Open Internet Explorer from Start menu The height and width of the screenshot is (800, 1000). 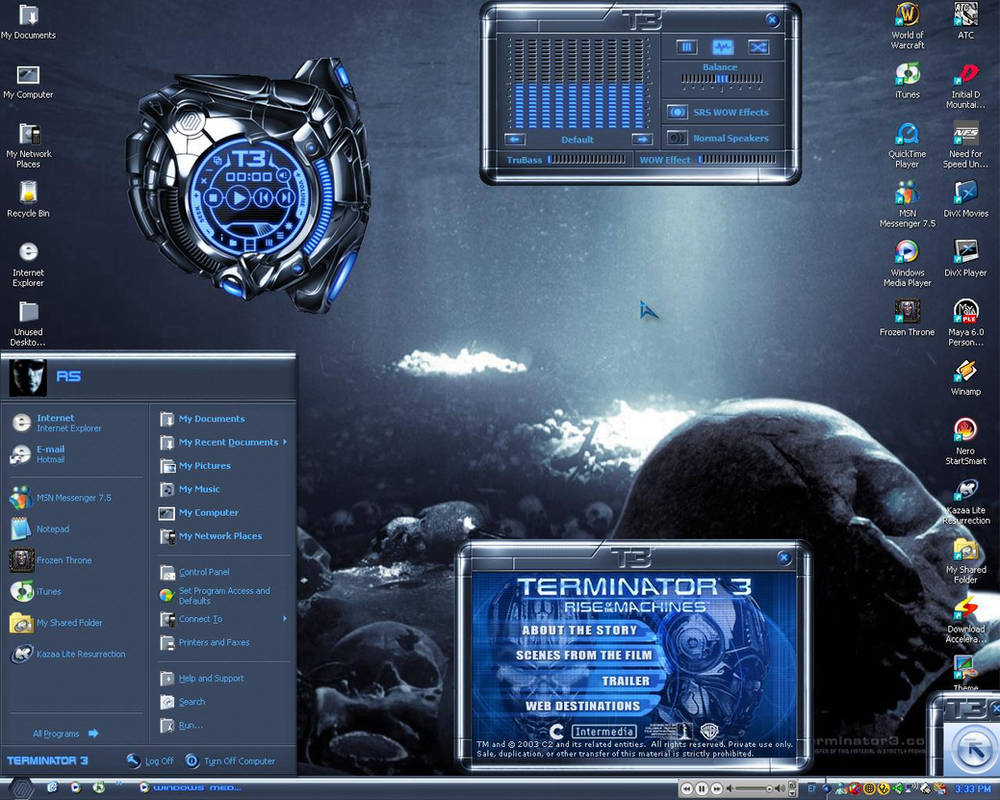point(75,422)
